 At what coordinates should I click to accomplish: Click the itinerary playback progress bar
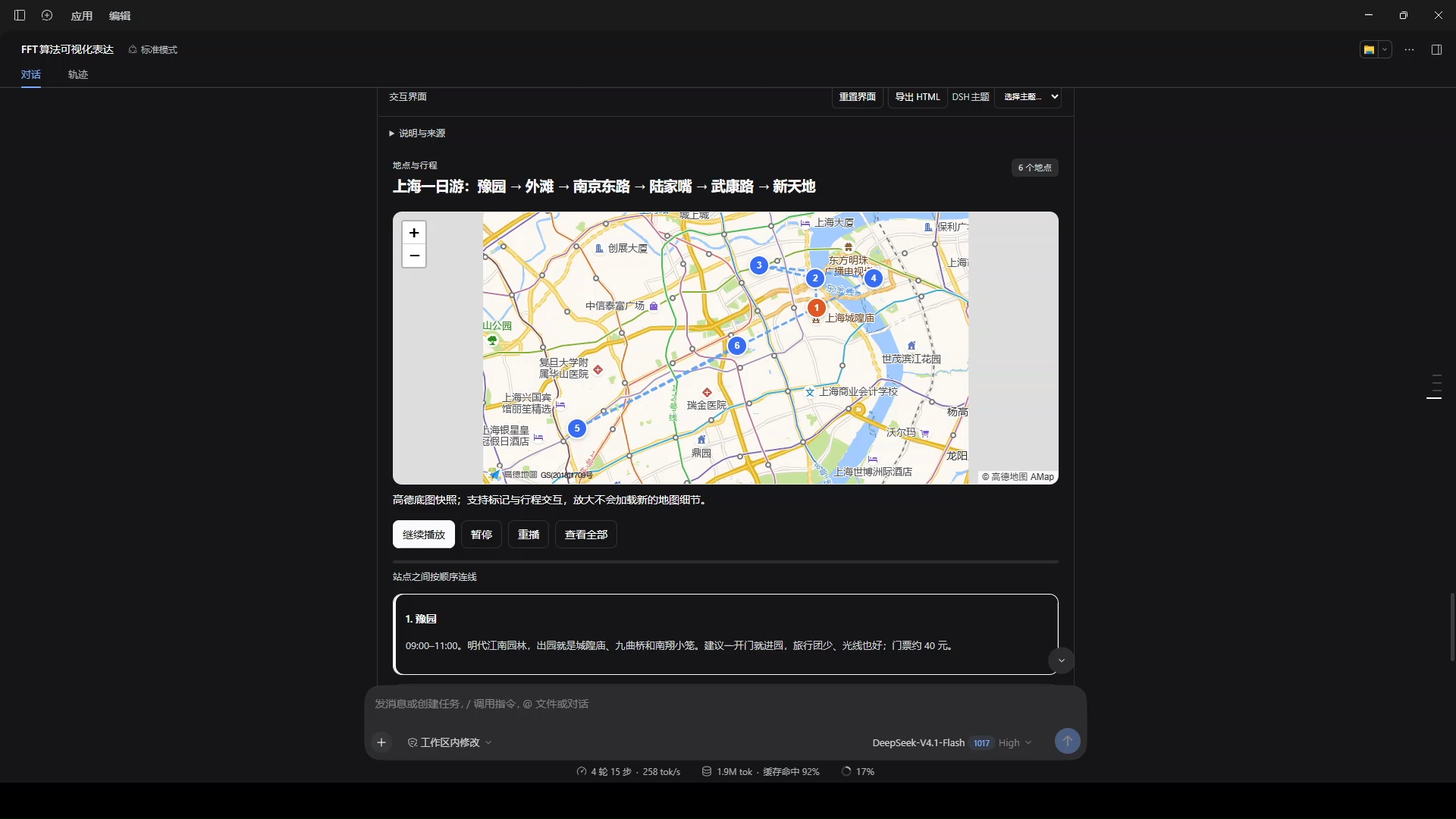point(726,562)
